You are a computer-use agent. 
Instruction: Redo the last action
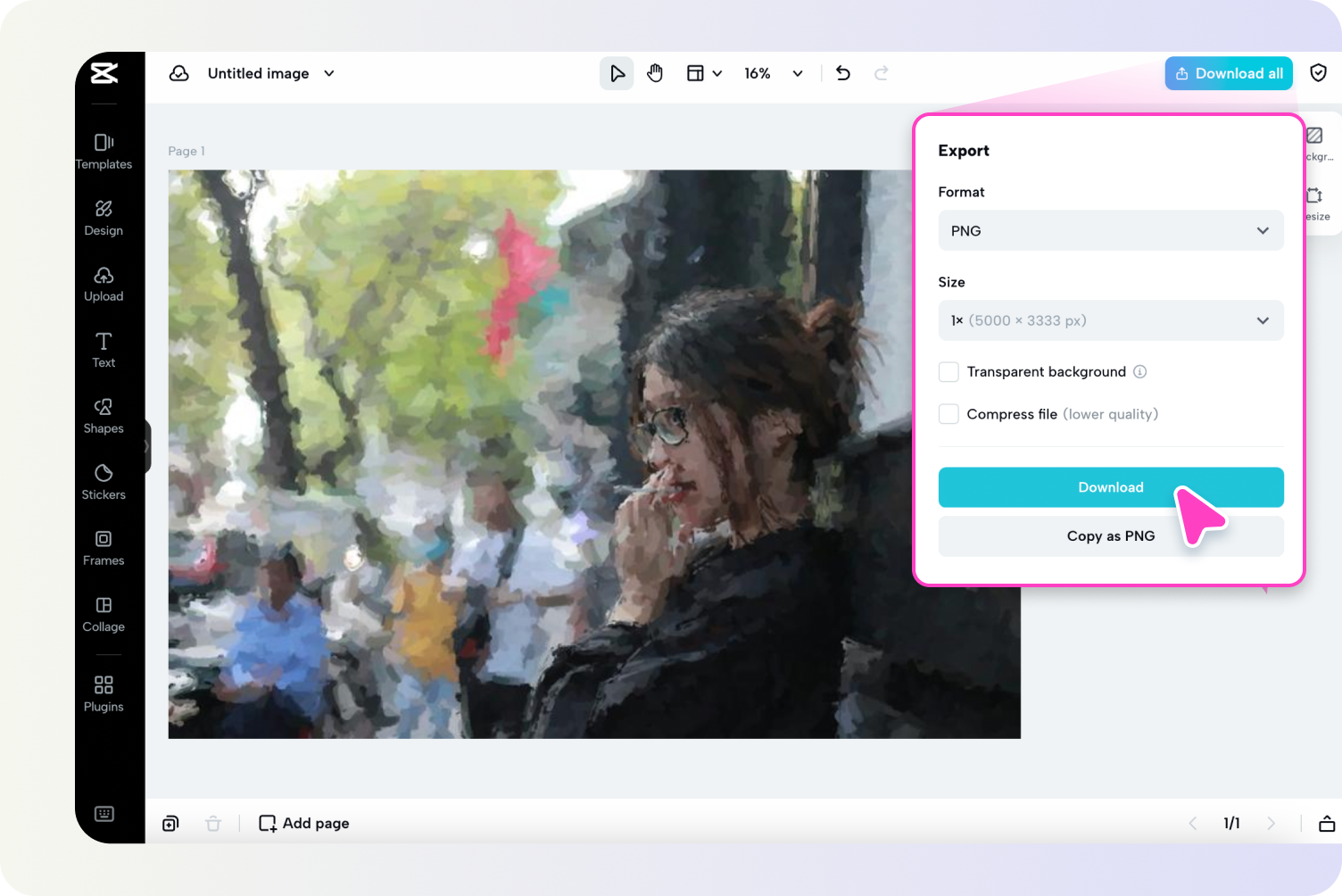tap(882, 73)
